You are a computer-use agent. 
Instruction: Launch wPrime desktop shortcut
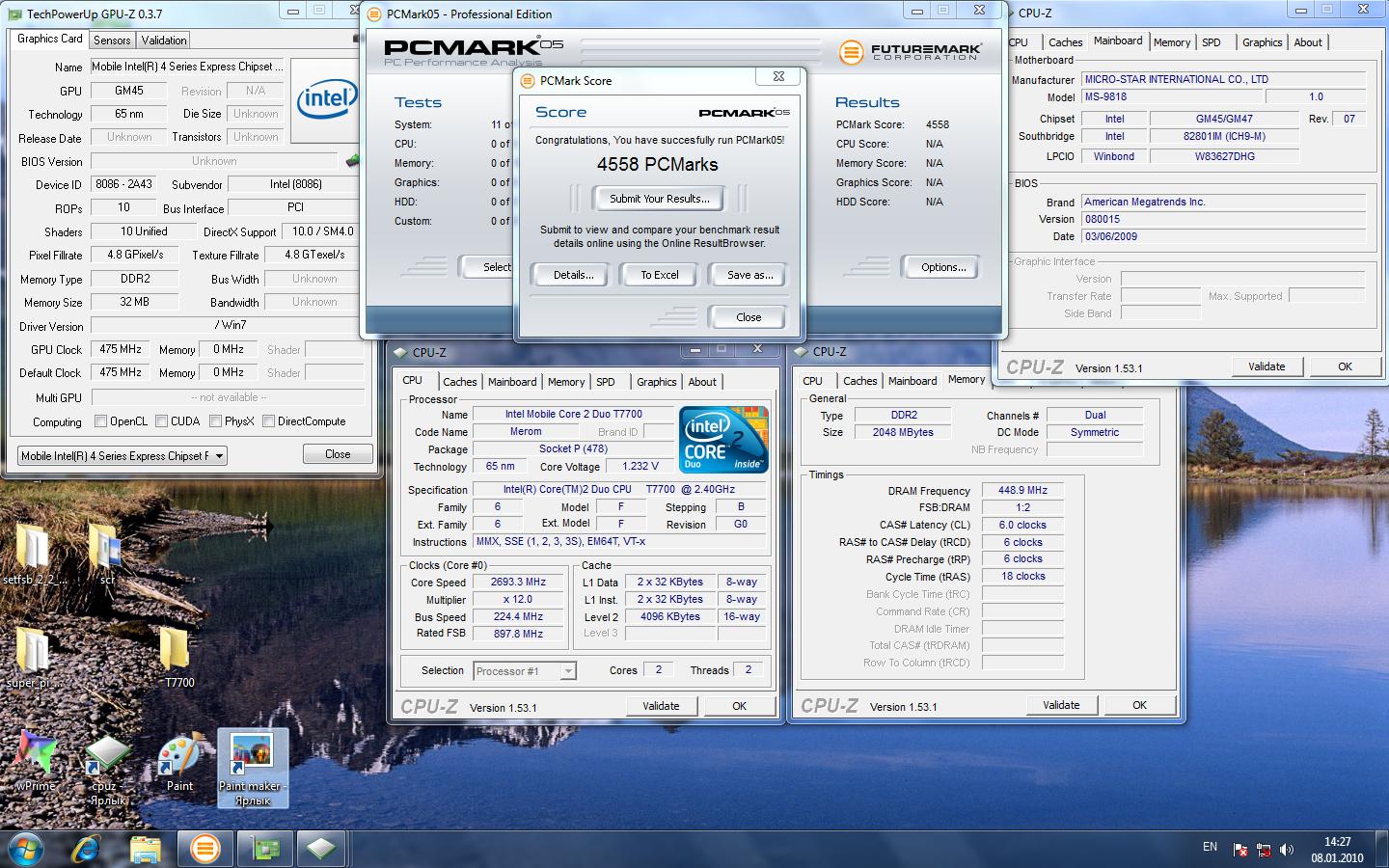pyautogui.click(x=36, y=762)
